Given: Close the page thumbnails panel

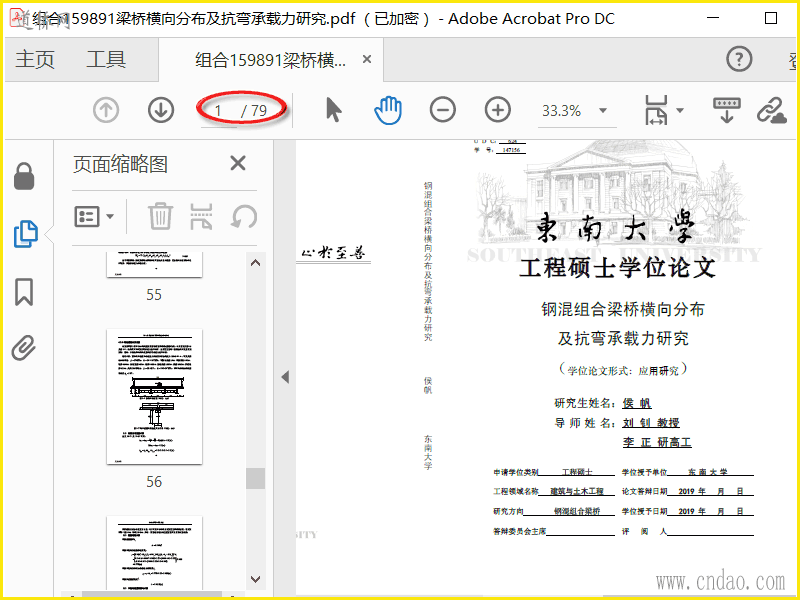Looking at the screenshot, I should 238,164.
